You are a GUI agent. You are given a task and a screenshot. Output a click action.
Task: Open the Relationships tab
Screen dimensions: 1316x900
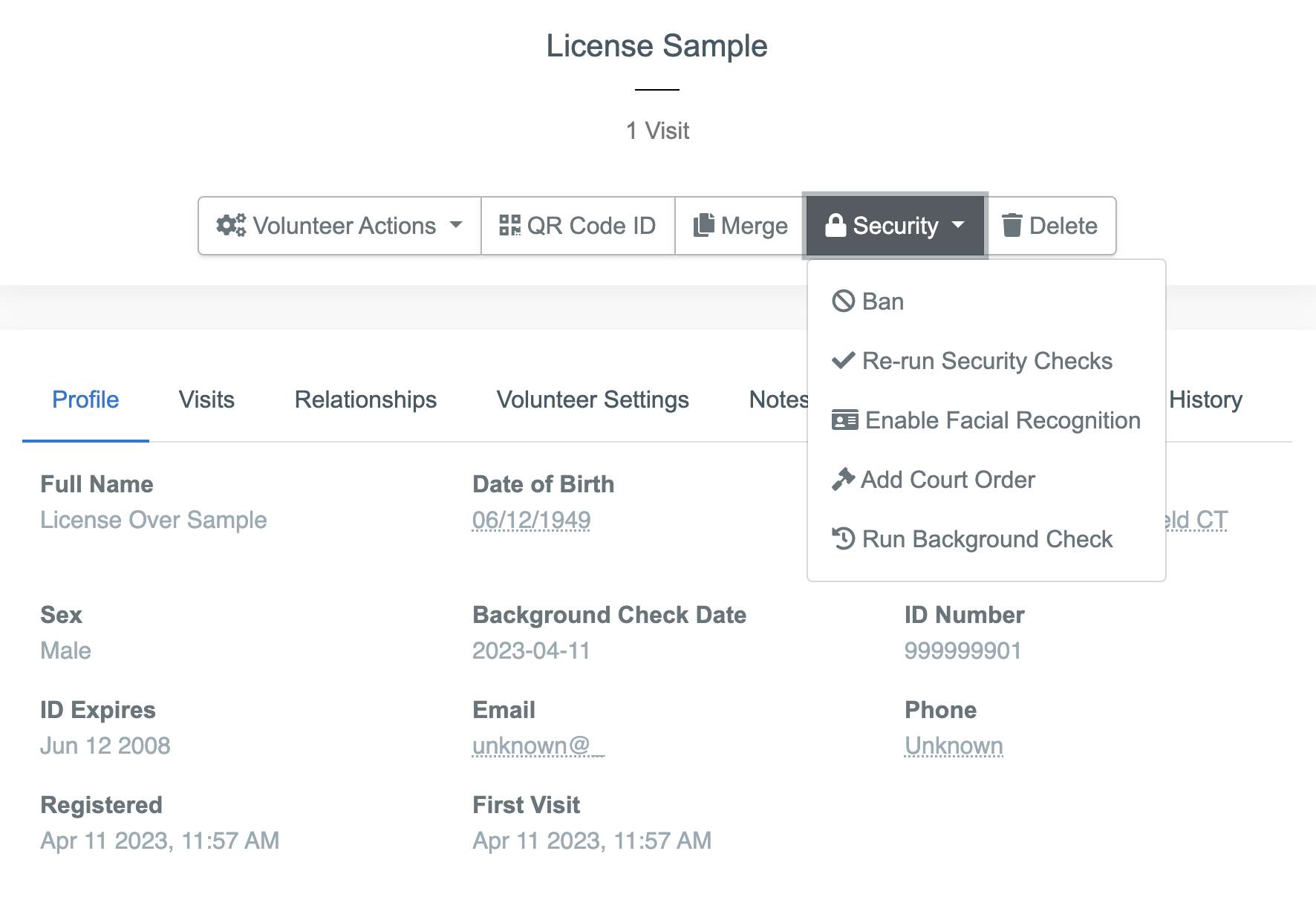point(365,400)
